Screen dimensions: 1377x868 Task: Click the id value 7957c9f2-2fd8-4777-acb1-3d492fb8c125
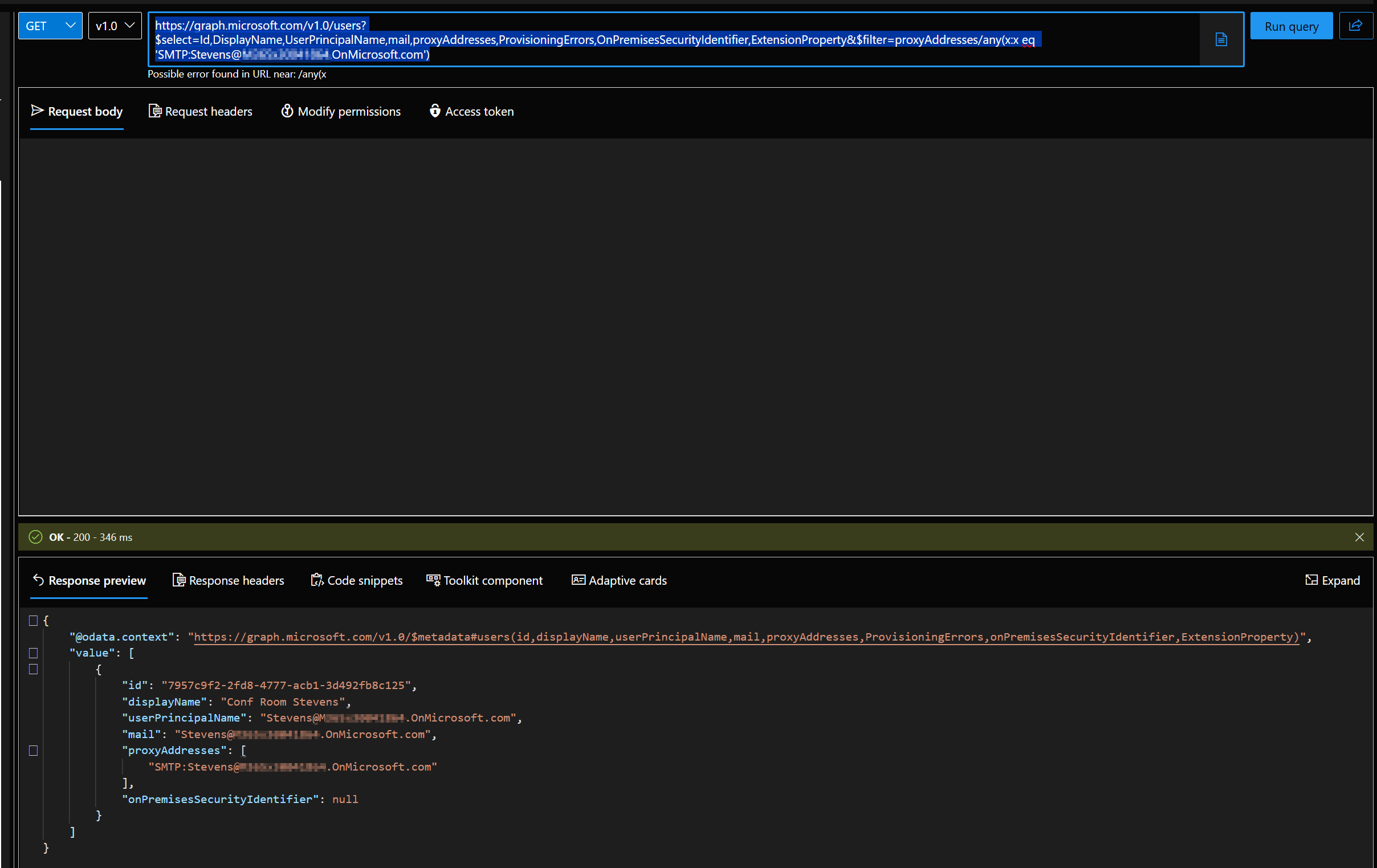click(x=286, y=686)
